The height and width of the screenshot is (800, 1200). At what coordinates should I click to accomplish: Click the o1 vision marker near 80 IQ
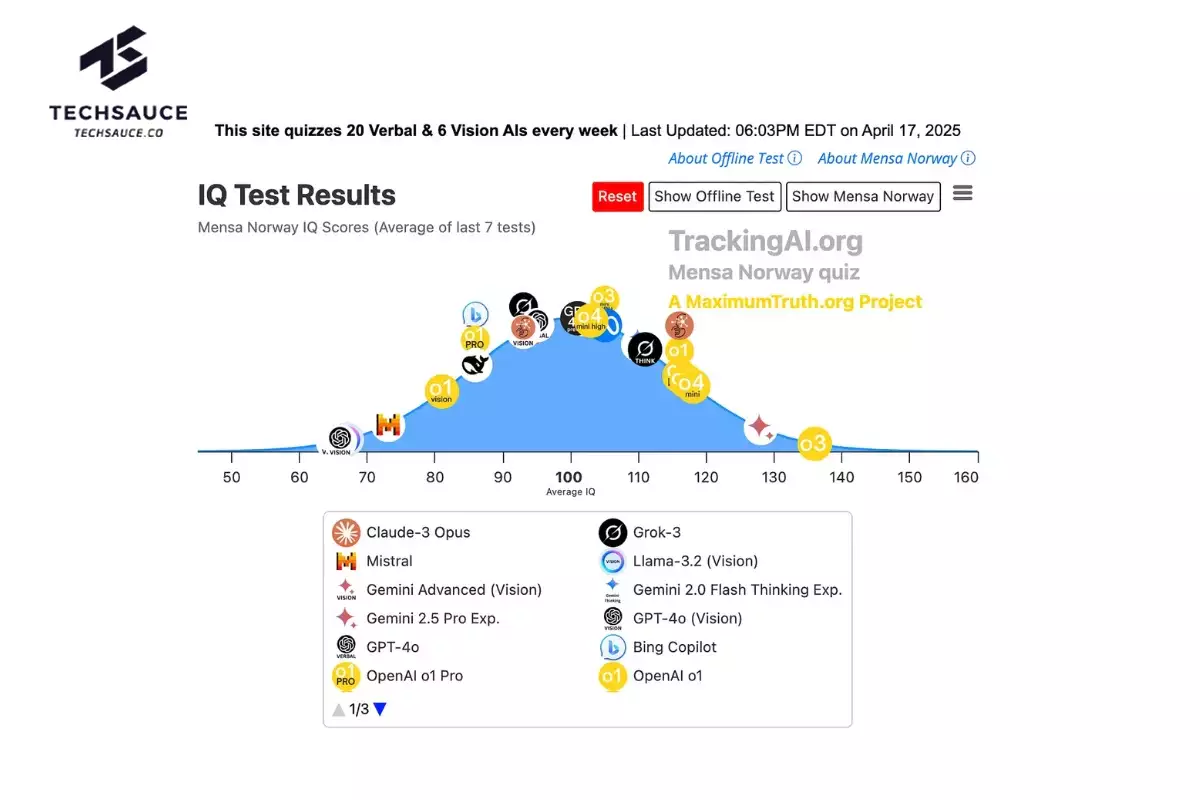(x=441, y=391)
